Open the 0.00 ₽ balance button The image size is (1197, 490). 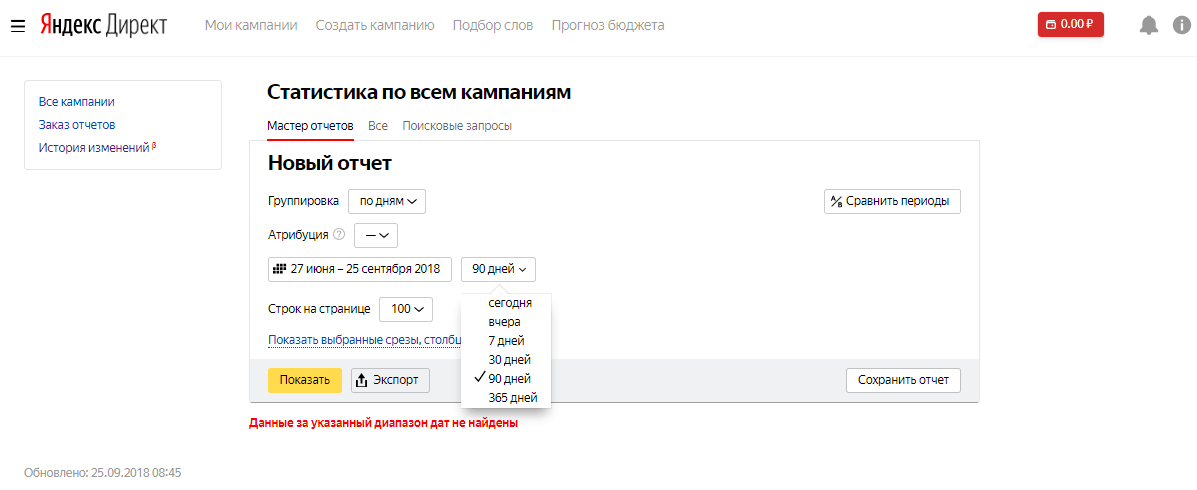tap(1070, 24)
